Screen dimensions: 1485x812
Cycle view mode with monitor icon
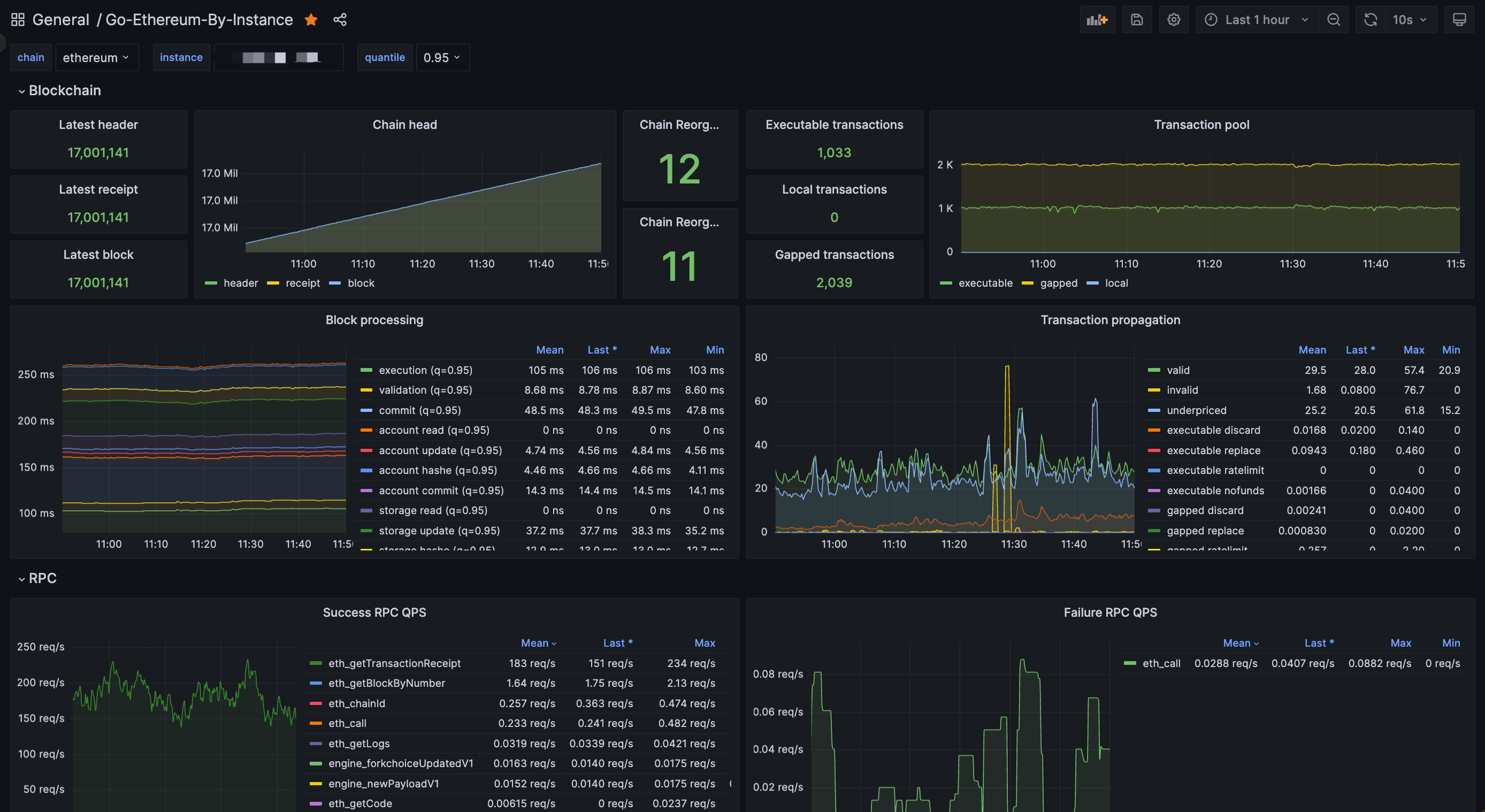(x=1459, y=20)
